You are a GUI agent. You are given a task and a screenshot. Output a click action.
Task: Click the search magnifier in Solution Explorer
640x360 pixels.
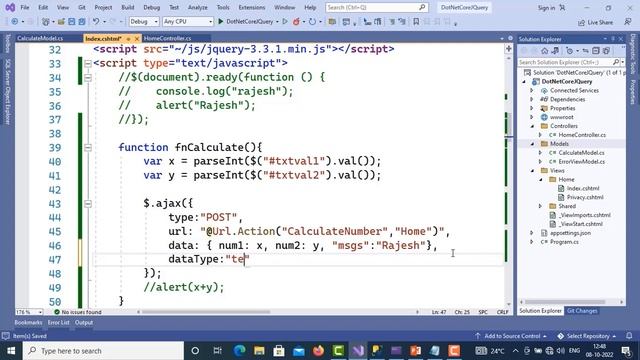(616, 62)
